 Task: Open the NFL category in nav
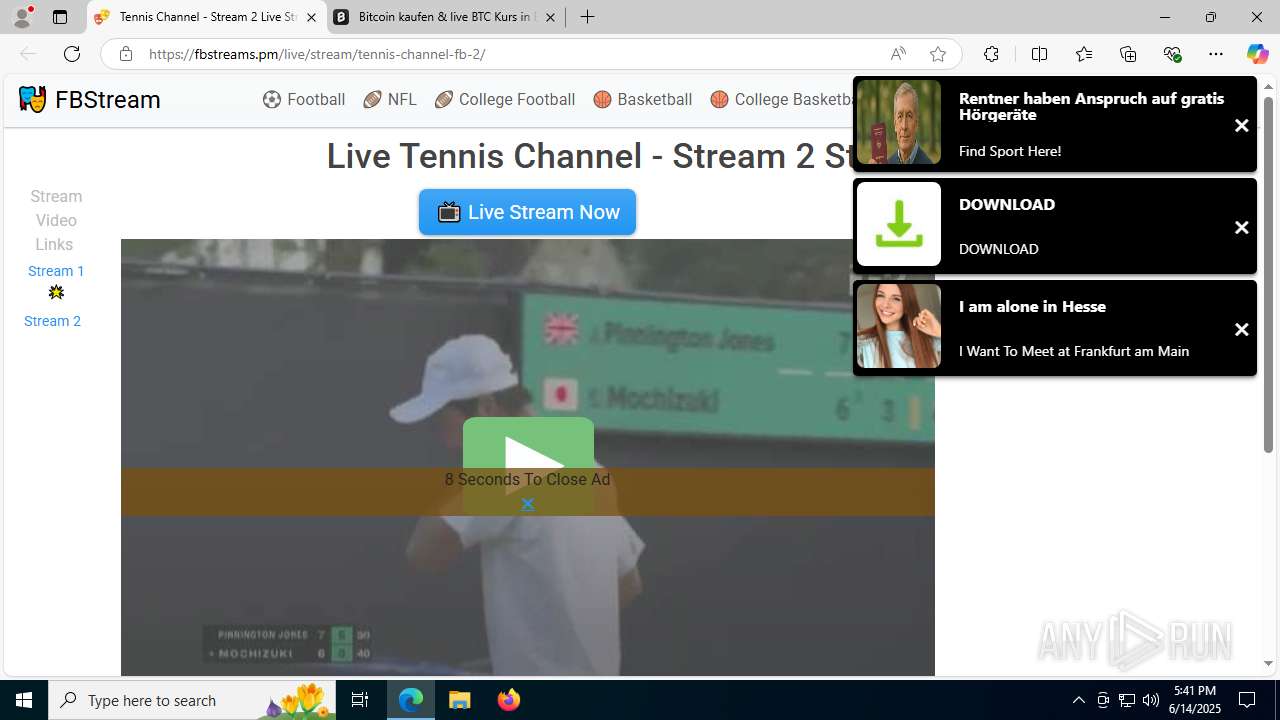coord(390,100)
